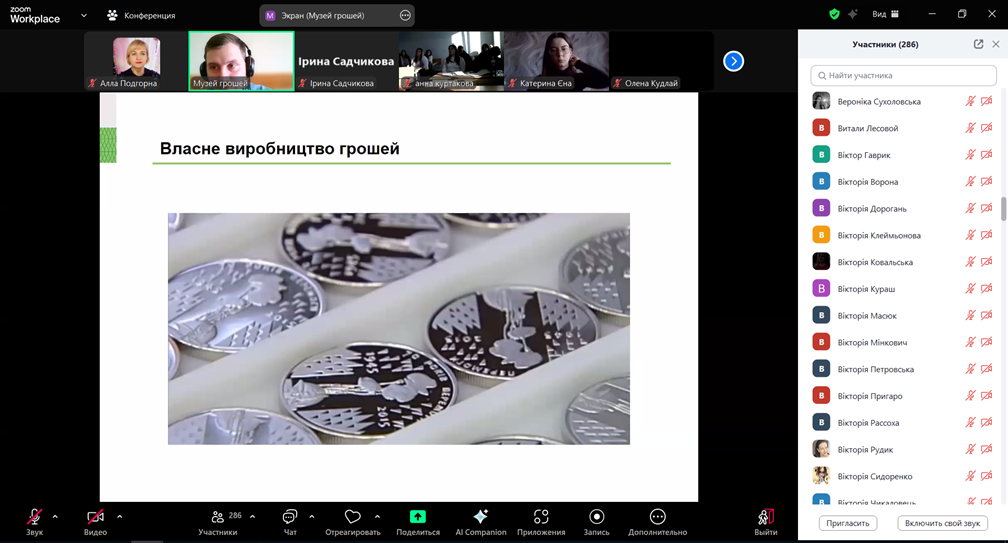Open the View dropdown menu
This screenshot has height=543, width=1008.
[885, 14]
